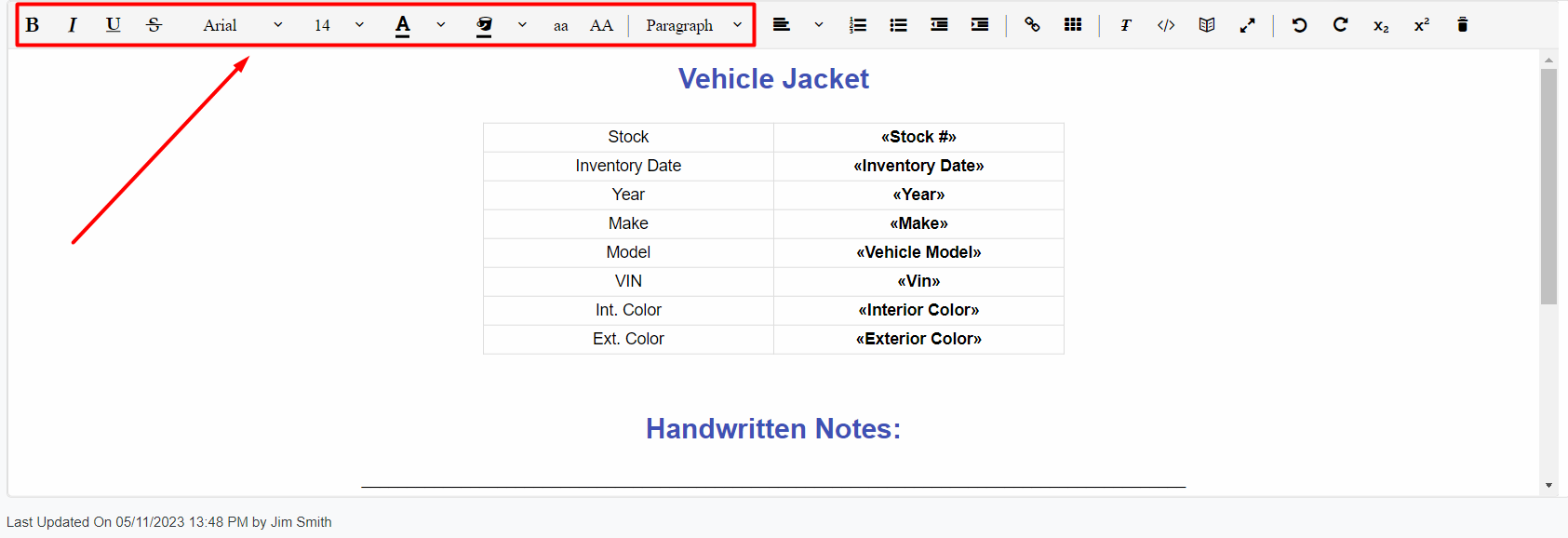The width and height of the screenshot is (1568, 538).
Task: Click the 'Model' label cell
Action: point(628,252)
